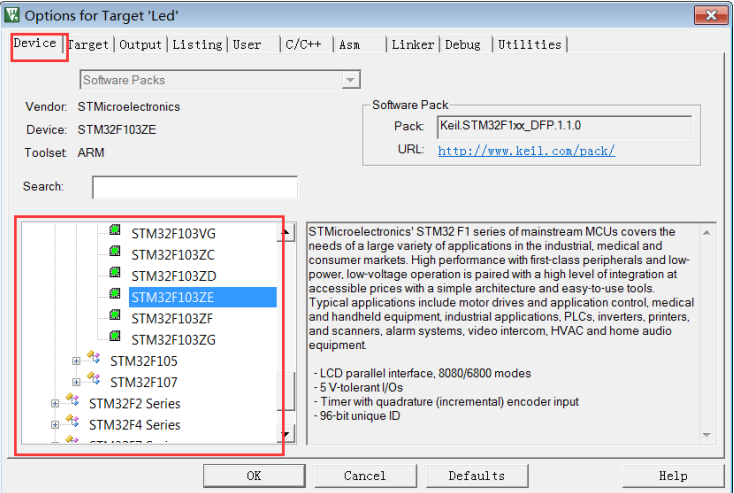Select the STM32F2 Series entry
The width and height of the screenshot is (734, 493).
tap(135, 404)
